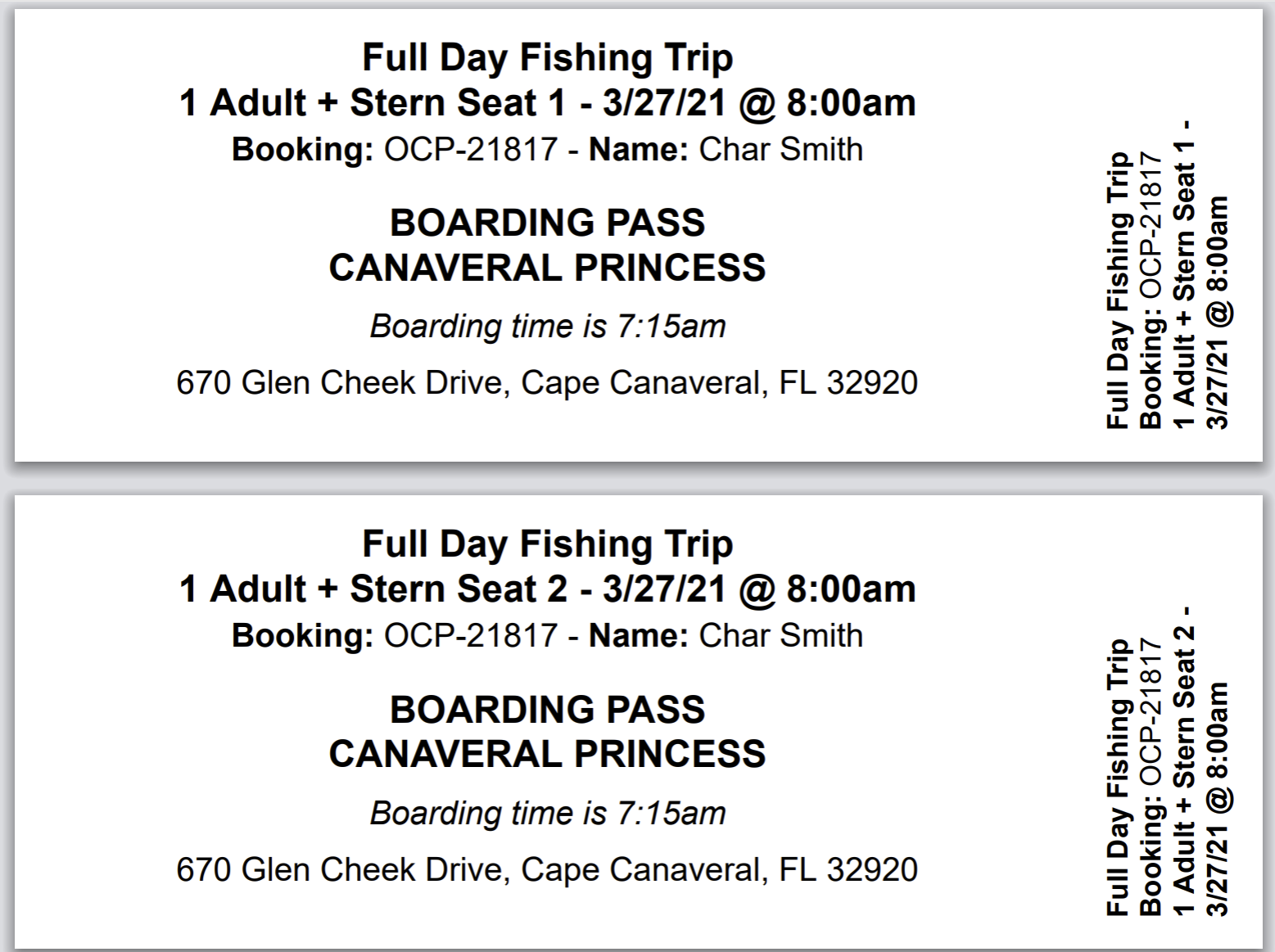Click the first ticket's Glen Cheek Drive address

pyautogui.click(x=547, y=382)
